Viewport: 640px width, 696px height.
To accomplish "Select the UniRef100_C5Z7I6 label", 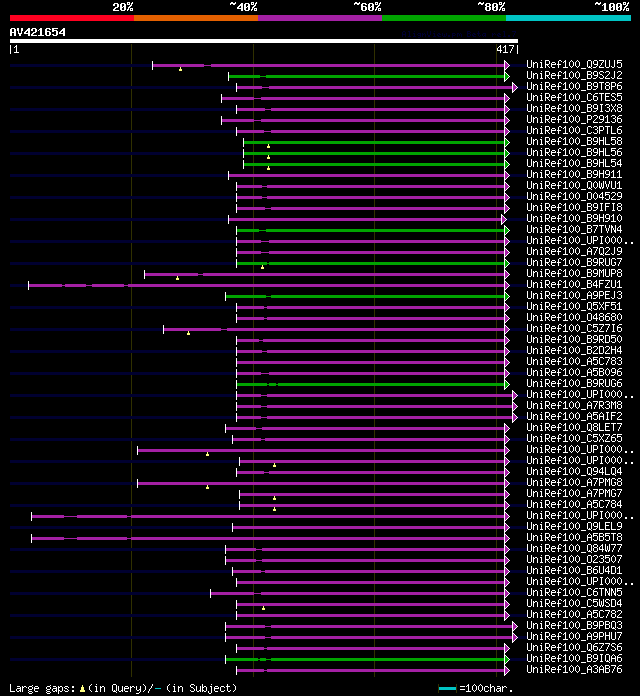I will [x=574, y=328].
